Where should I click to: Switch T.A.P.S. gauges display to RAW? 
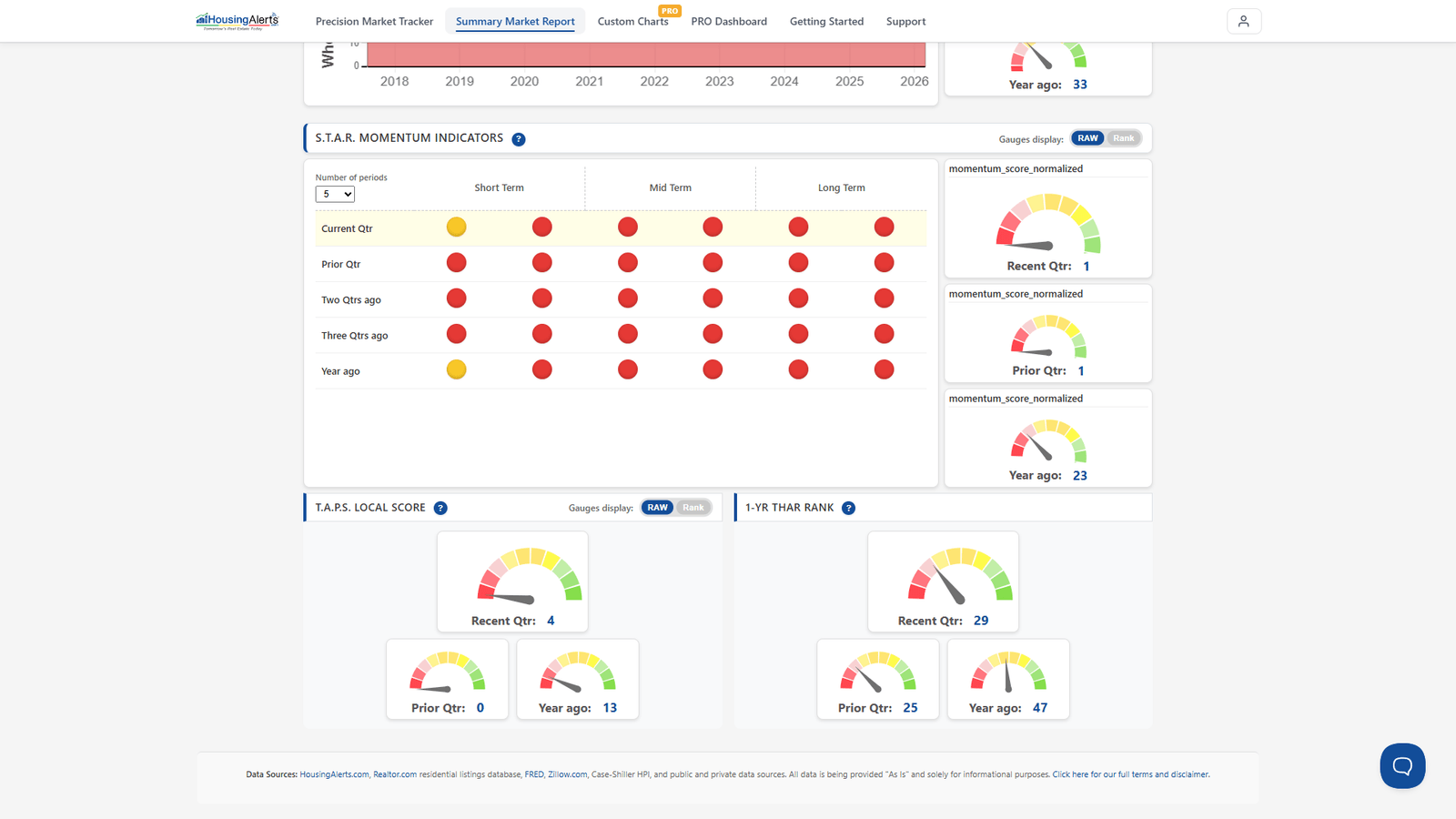657,508
